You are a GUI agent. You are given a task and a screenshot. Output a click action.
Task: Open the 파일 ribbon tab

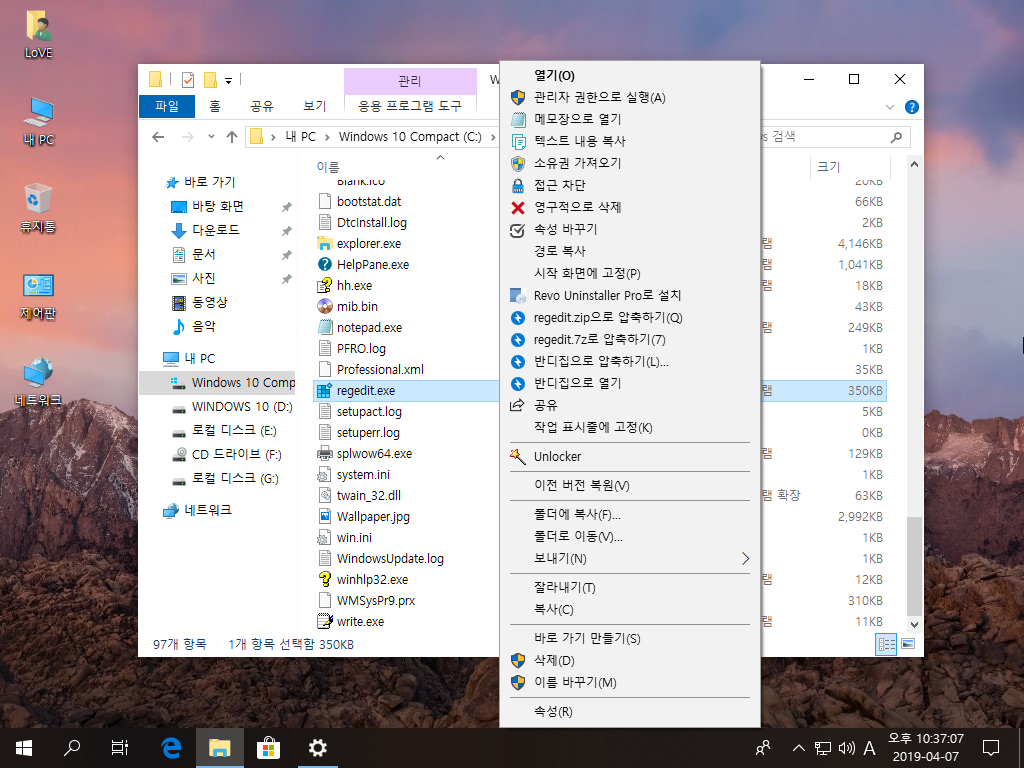167,106
